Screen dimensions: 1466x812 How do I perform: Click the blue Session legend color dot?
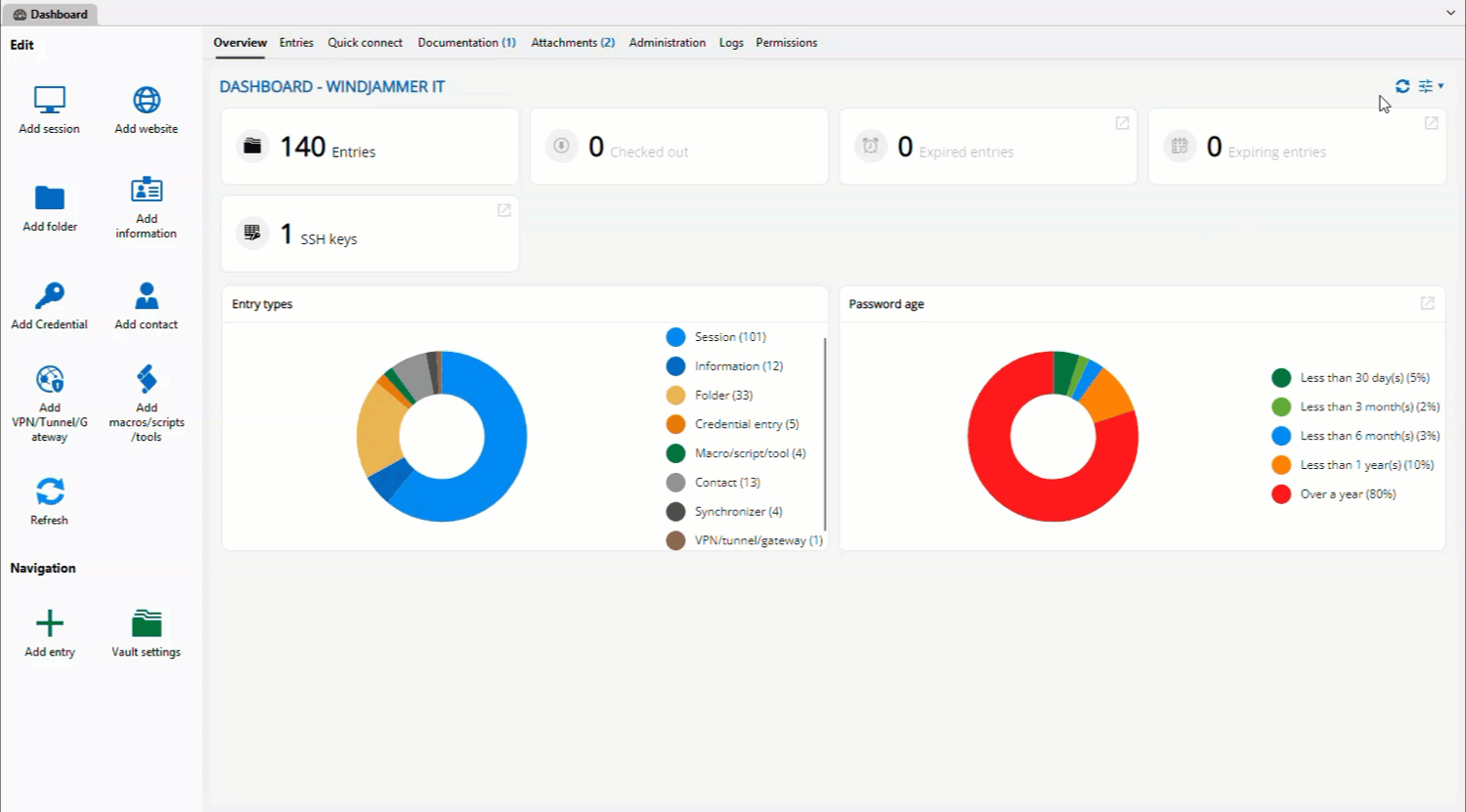pos(675,336)
